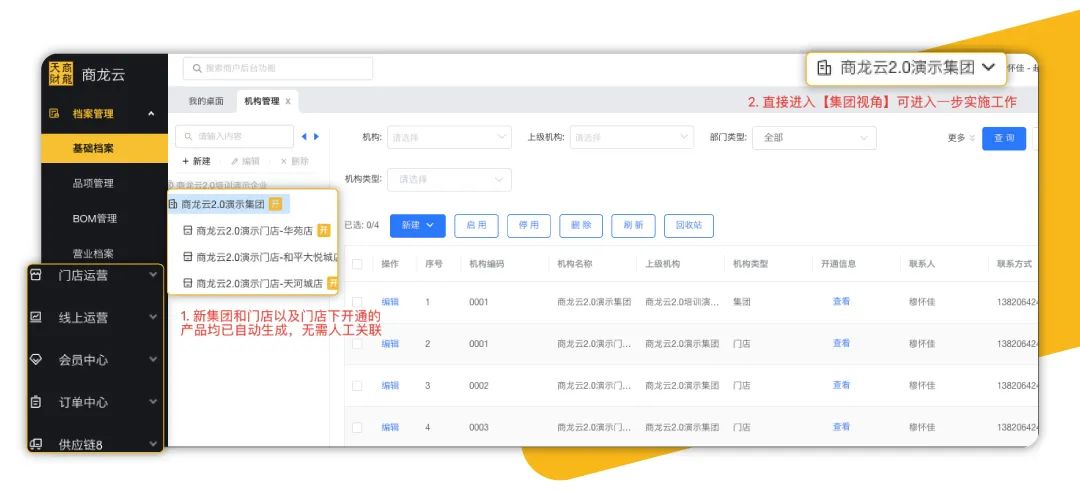Expand the 线上运营 menu chevron
The image size is (1080, 496).
tap(153, 318)
